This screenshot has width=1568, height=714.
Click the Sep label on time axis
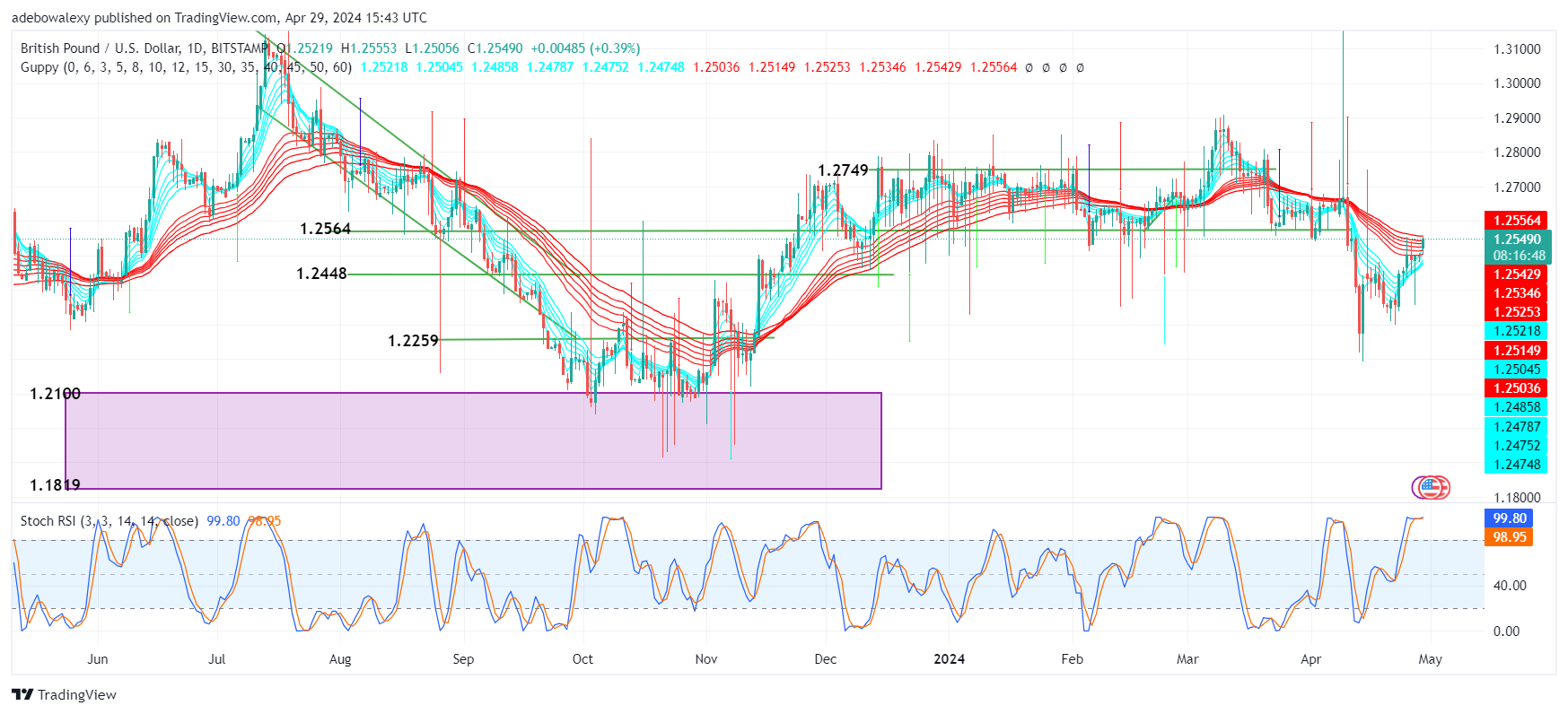pyautogui.click(x=463, y=659)
